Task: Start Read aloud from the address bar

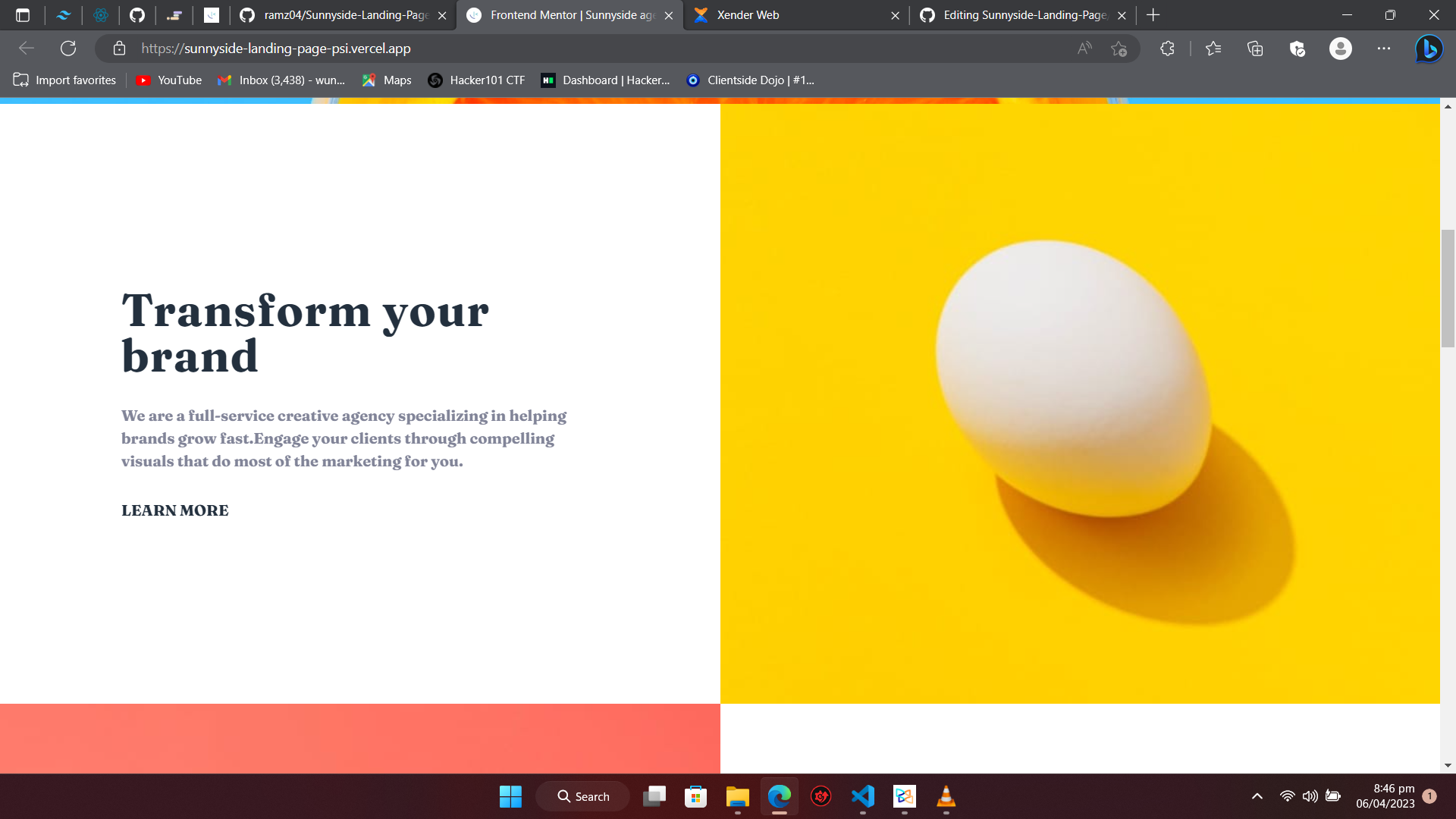Action: (1083, 48)
